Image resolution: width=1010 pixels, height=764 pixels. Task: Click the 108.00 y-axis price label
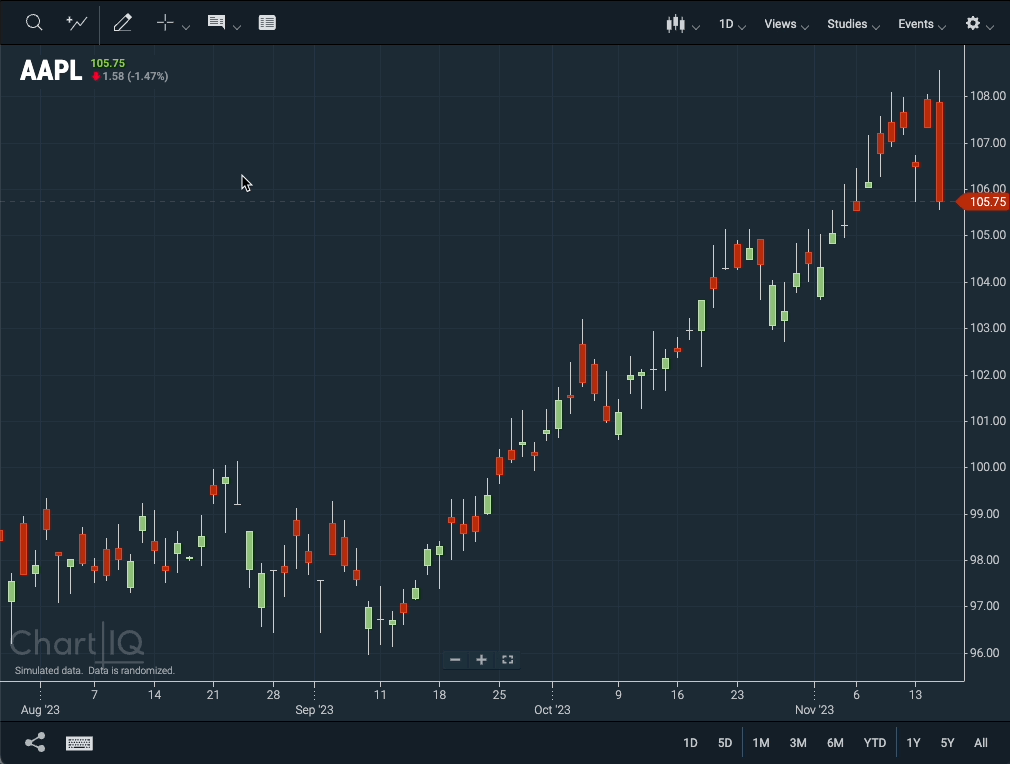click(x=988, y=96)
